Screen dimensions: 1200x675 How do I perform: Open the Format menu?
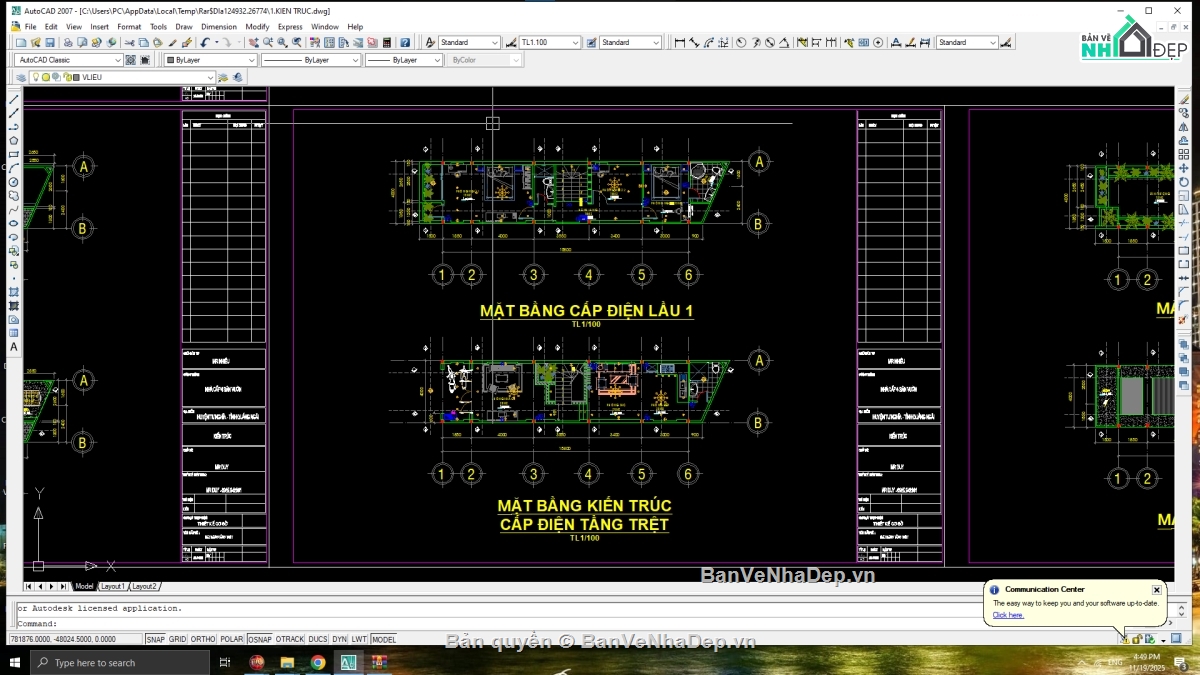pyautogui.click(x=129, y=27)
